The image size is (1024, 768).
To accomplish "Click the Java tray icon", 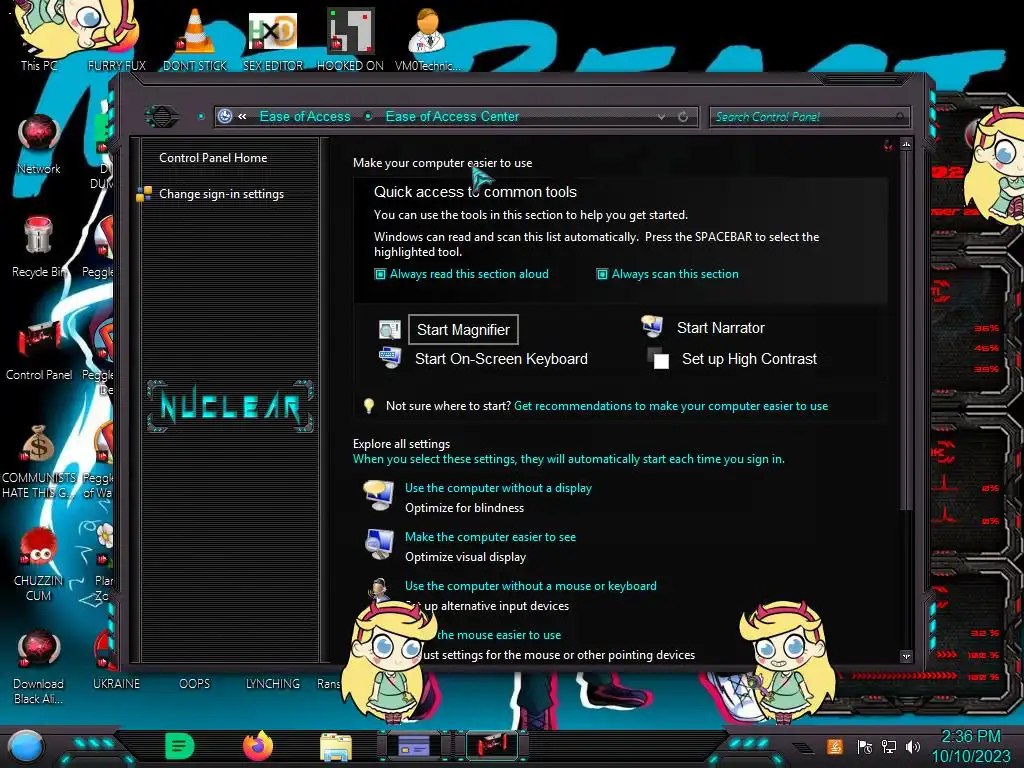I will pos(835,746).
